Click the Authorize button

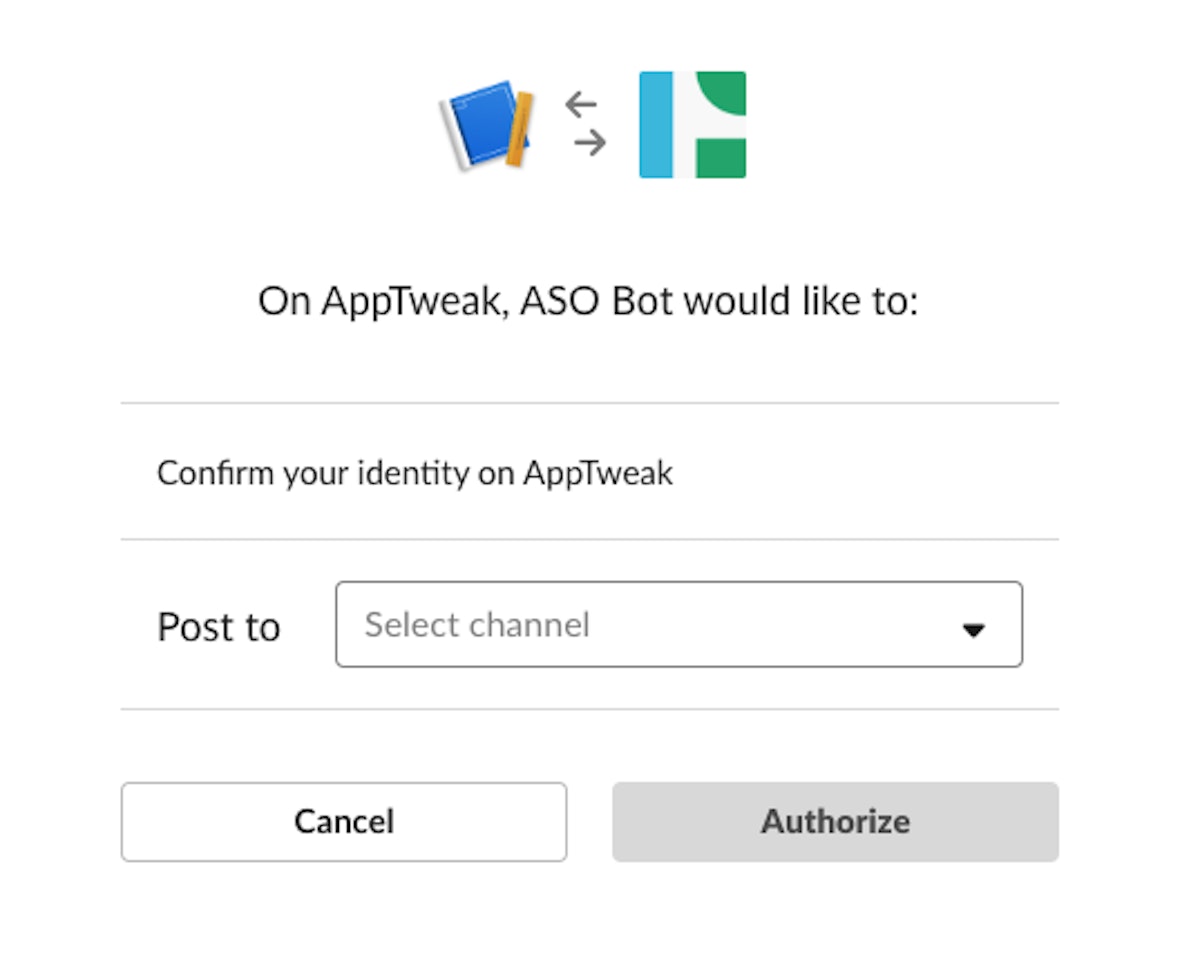tap(835, 821)
